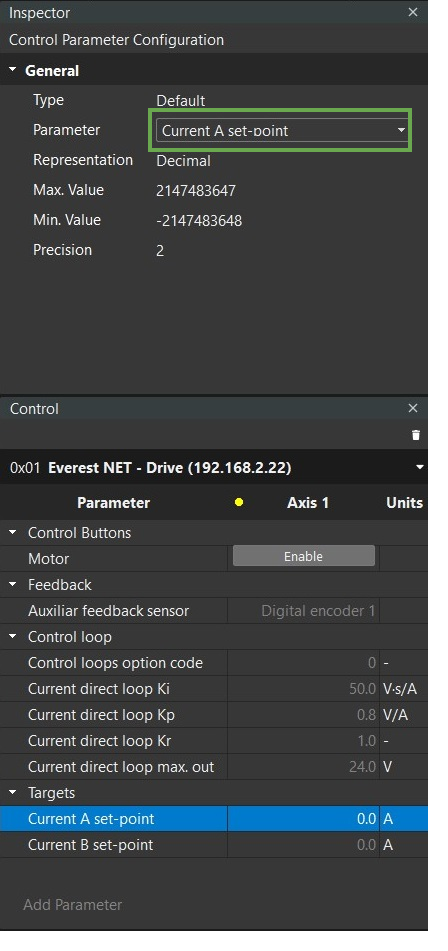Click Add Parameter
Viewport: 448px width, 951px height.
(73, 904)
